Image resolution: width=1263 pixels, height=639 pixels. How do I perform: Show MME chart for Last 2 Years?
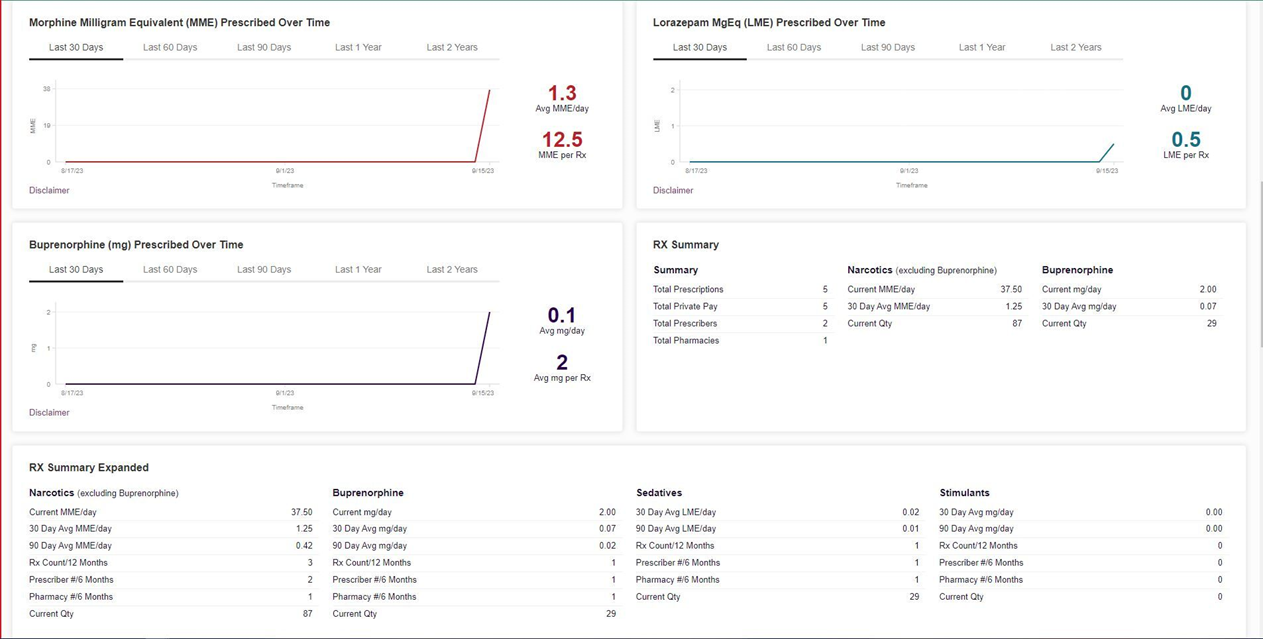click(x=452, y=47)
